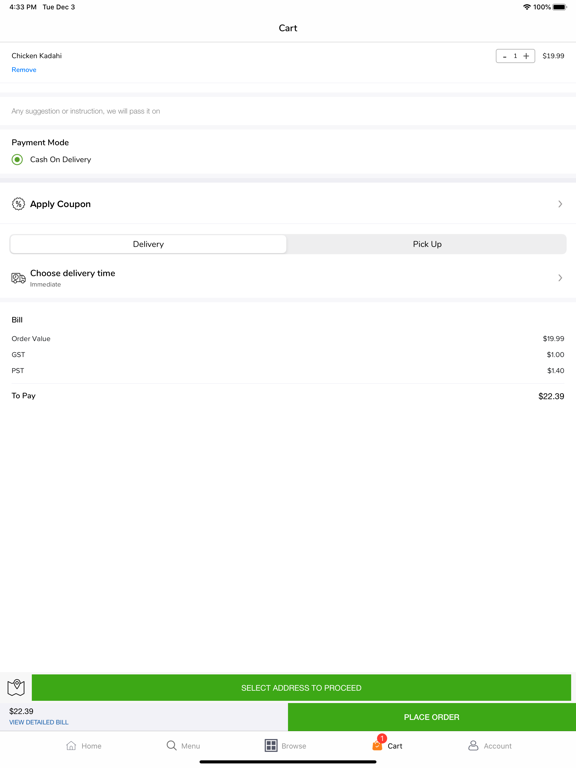
Task: Remove Chicken Kadahi from cart
Action: (24, 70)
